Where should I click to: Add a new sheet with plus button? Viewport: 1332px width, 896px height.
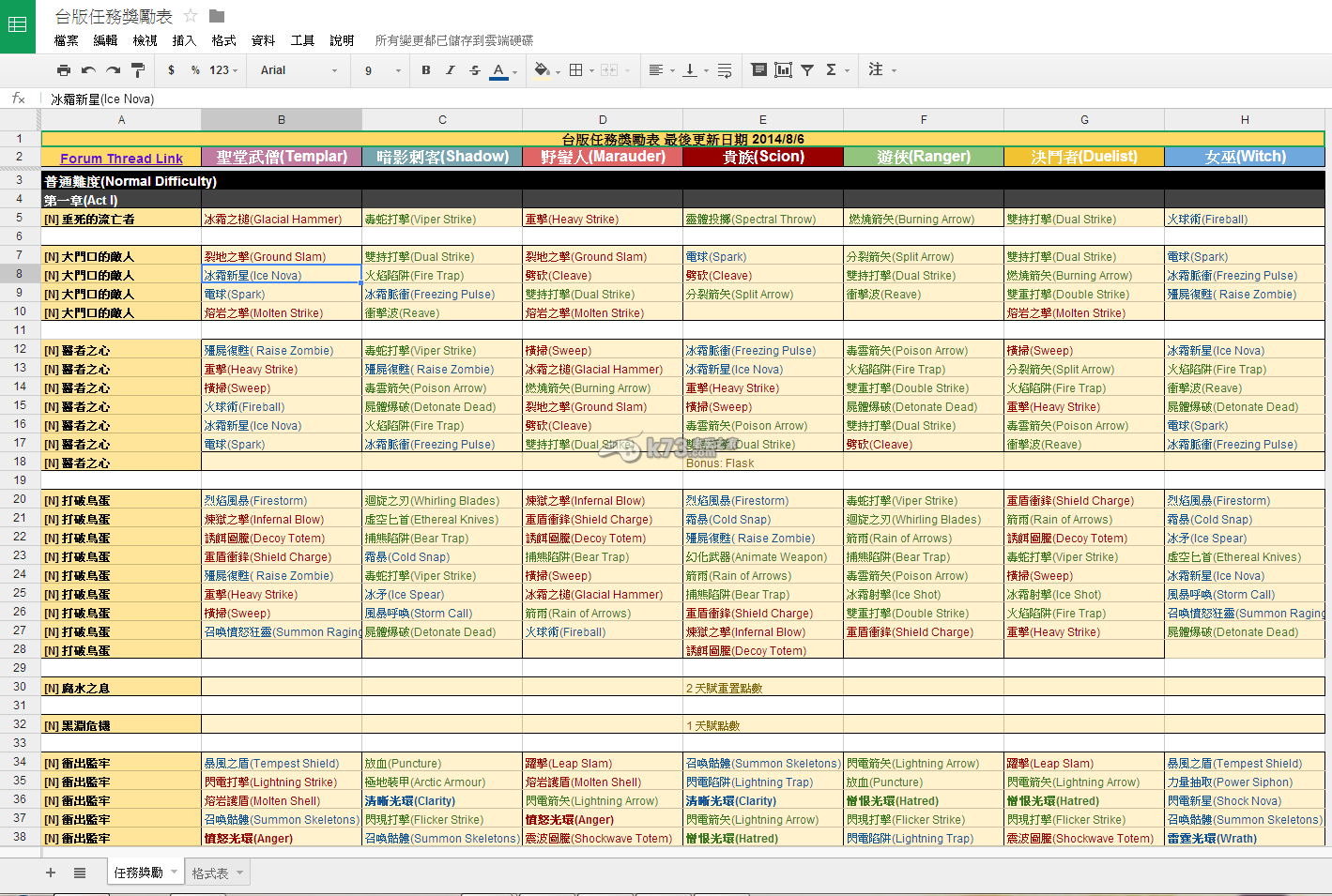click(x=51, y=873)
